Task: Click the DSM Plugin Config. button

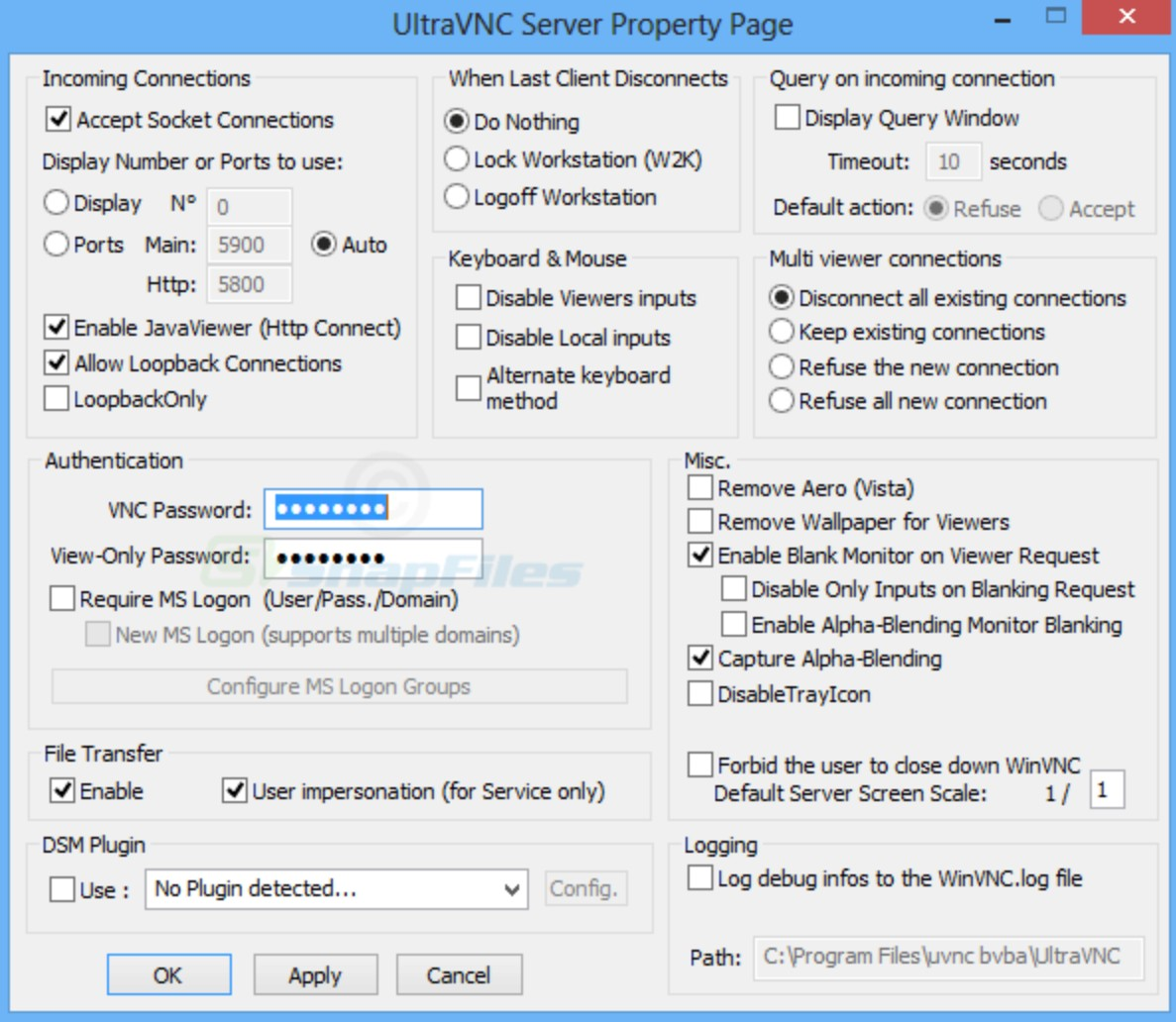Action: pos(586,888)
